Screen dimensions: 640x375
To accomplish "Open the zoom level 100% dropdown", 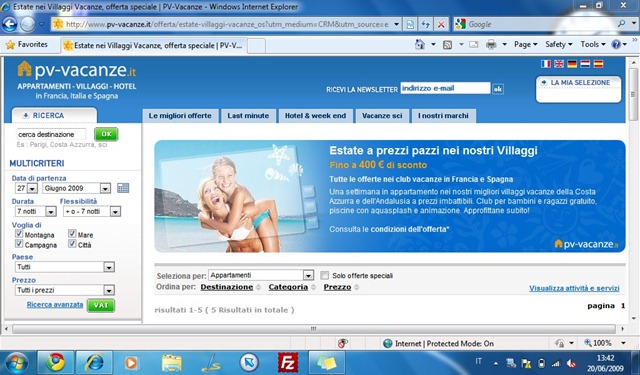I will pos(623,343).
